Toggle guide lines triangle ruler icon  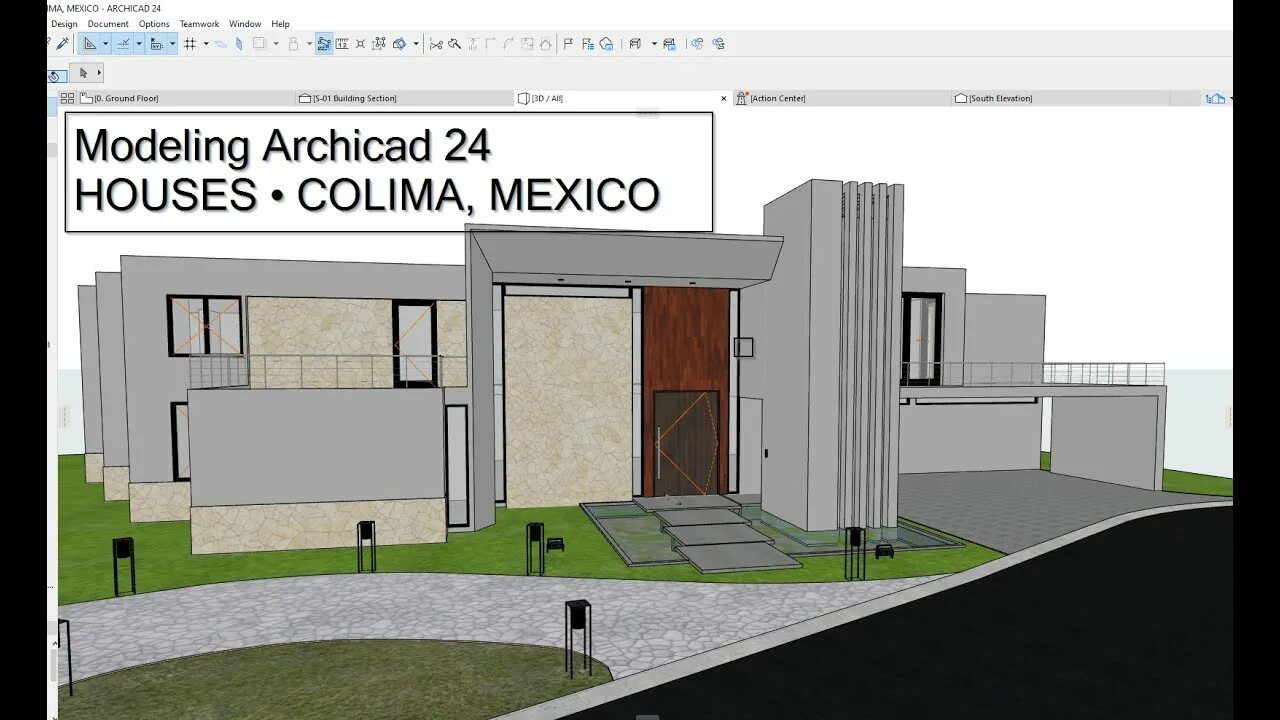[90, 43]
